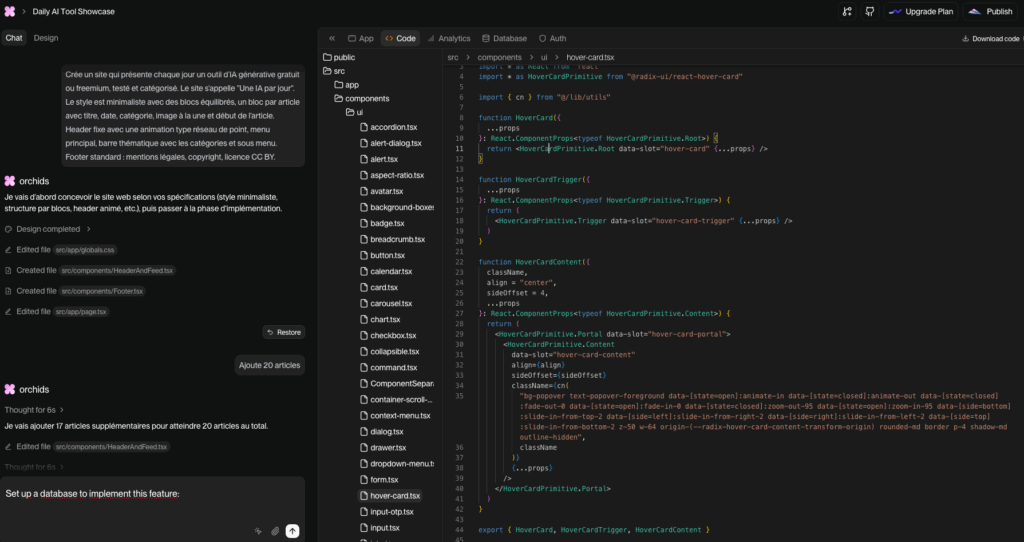This screenshot has width=1024, height=542.
Task: Click the sparkle enhance prompt icon
Action: 258,531
